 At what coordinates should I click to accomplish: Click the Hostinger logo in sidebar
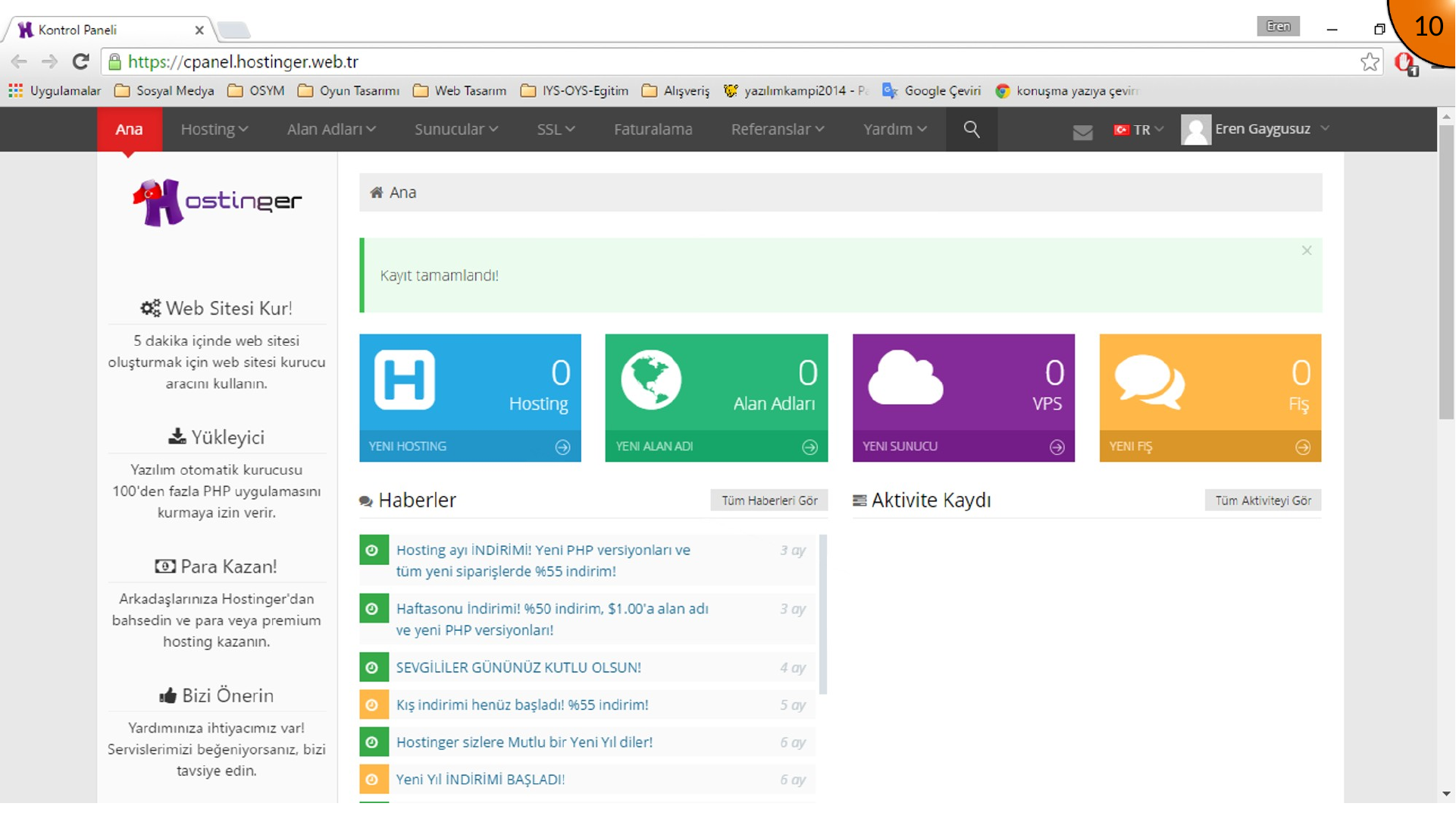217,202
